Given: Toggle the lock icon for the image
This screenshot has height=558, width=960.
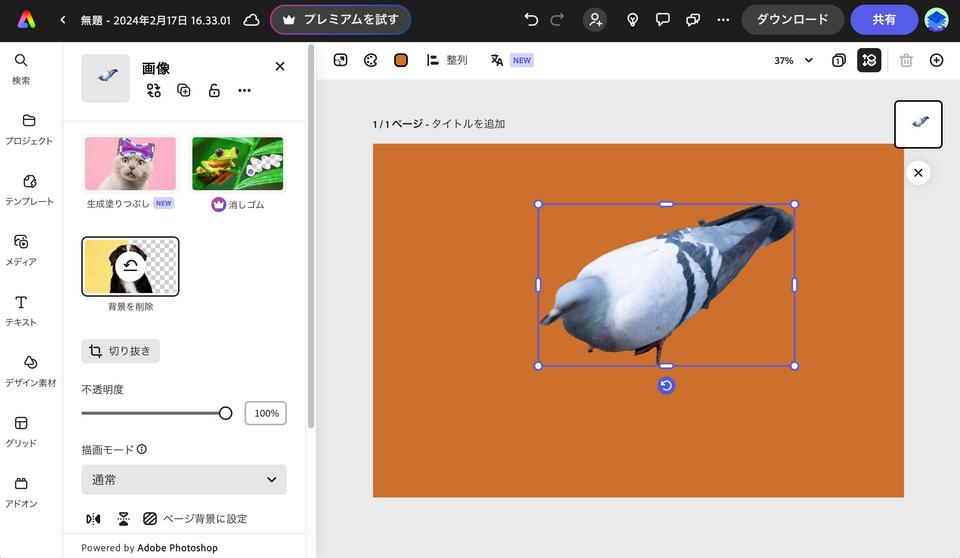Looking at the screenshot, I should (x=214, y=91).
